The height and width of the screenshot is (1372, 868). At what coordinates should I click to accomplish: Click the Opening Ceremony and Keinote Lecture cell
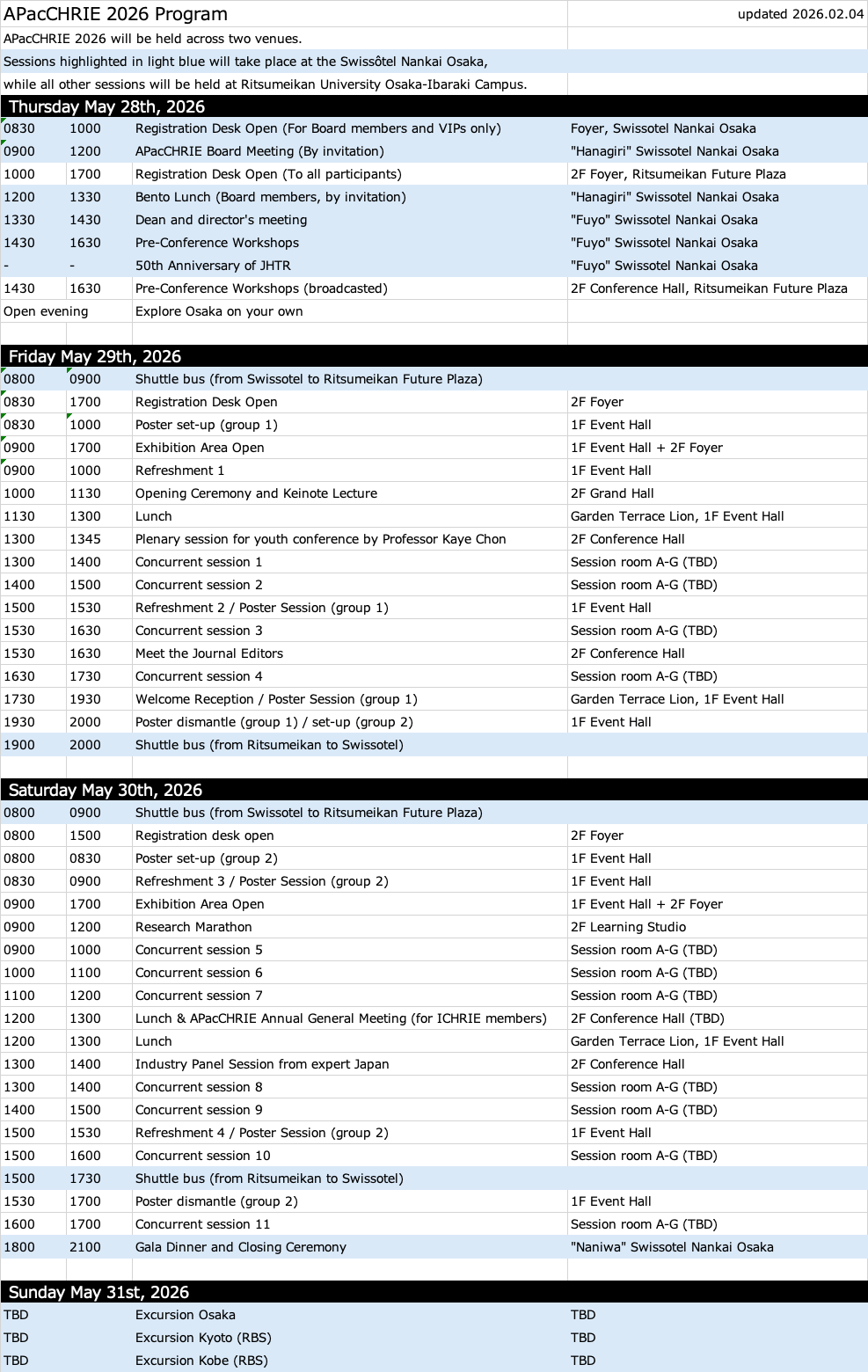(256, 493)
